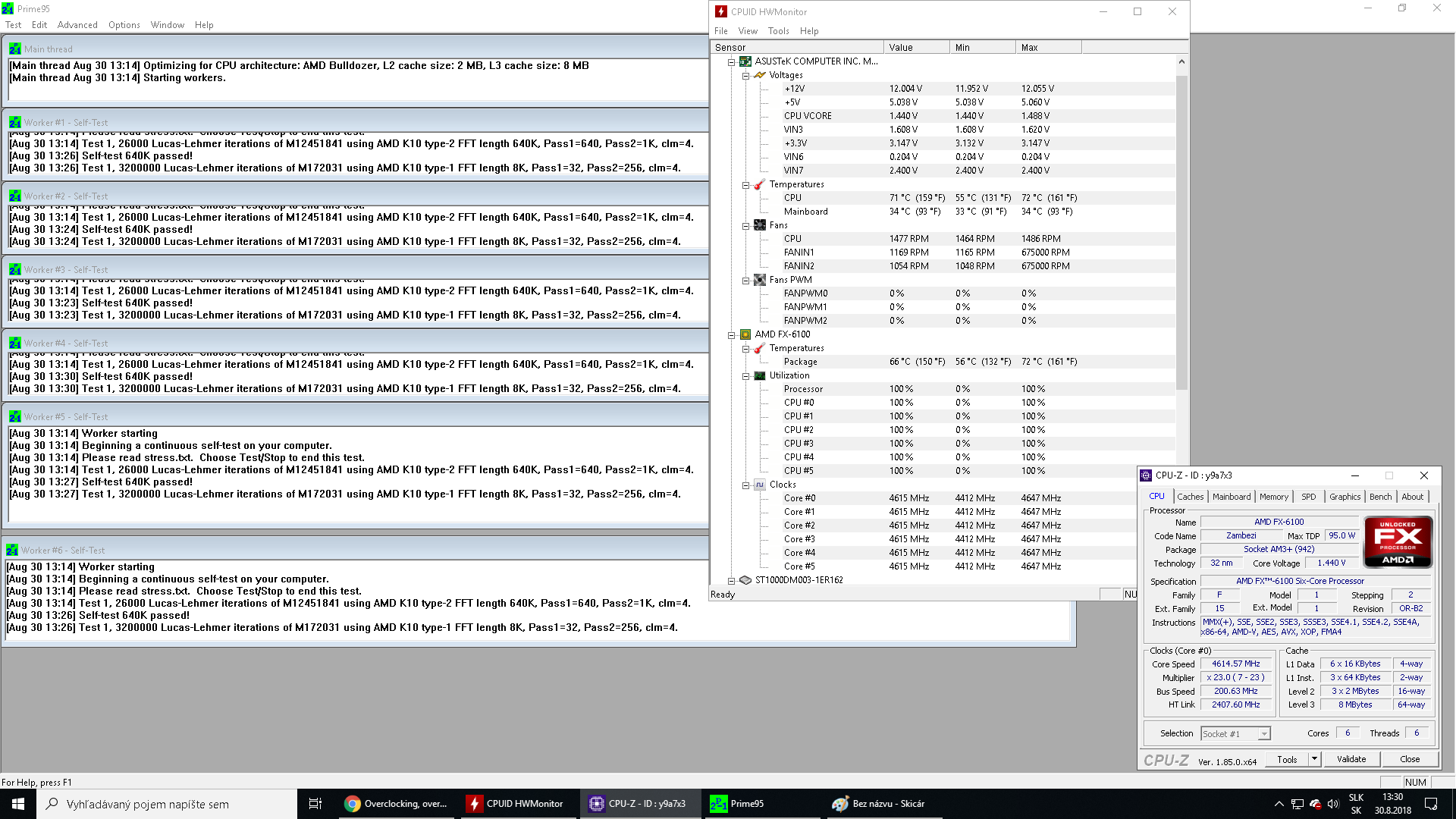Image resolution: width=1456 pixels, height=819 pixels.
Task: Click the Prime95 icon on Worker #5 window
Action: pos(15,416)
